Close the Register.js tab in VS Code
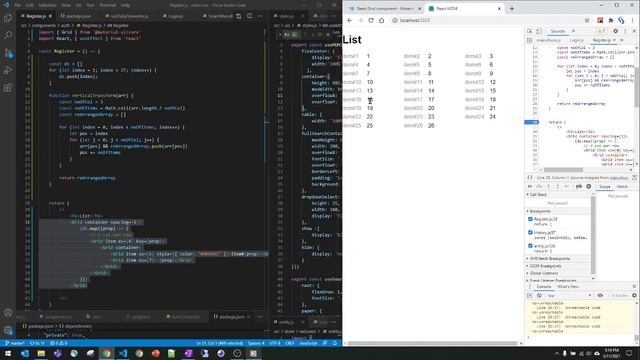This screenshot has width=640, height=360. [50, 16]
